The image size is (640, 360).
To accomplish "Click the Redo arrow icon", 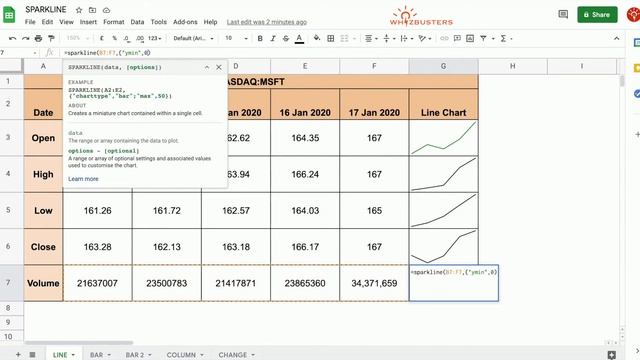I will (25, 38).
